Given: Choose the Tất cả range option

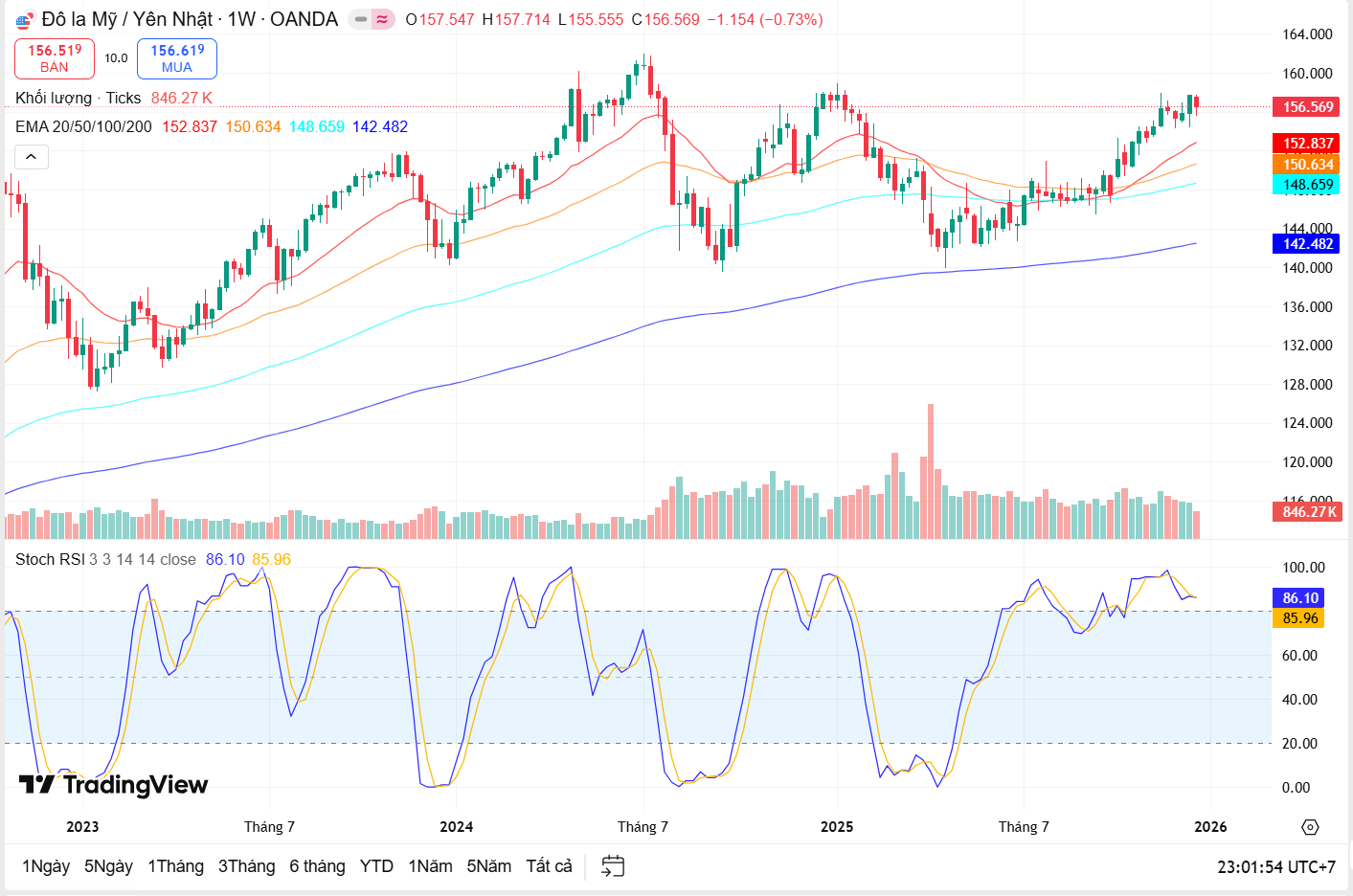Looking at the screenshot, I should click(x=549, y=866).
